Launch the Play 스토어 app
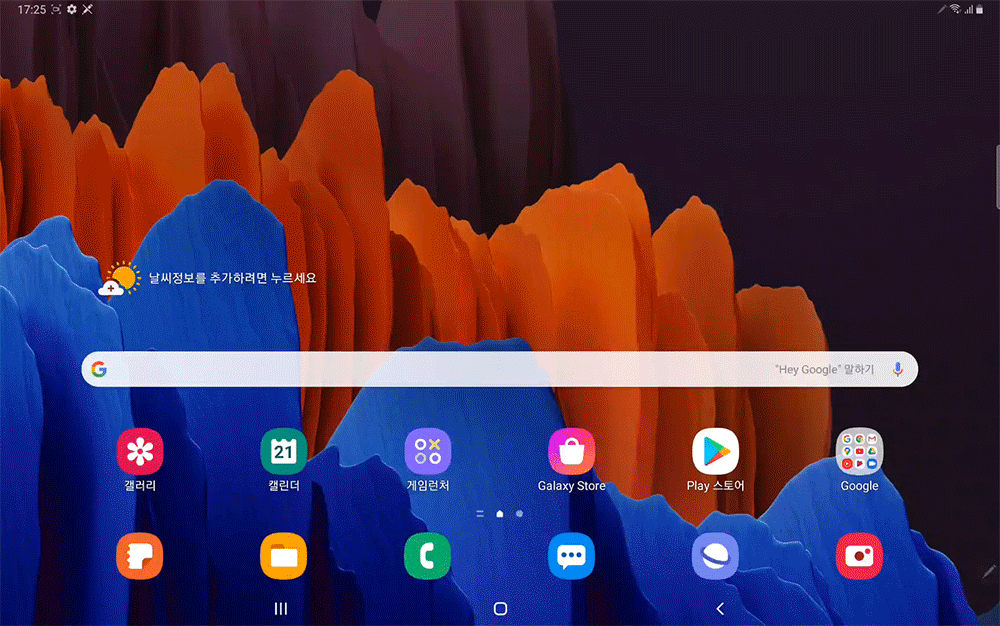The width and height of the screenshot is (1000, 626). (x=716, y=452)
